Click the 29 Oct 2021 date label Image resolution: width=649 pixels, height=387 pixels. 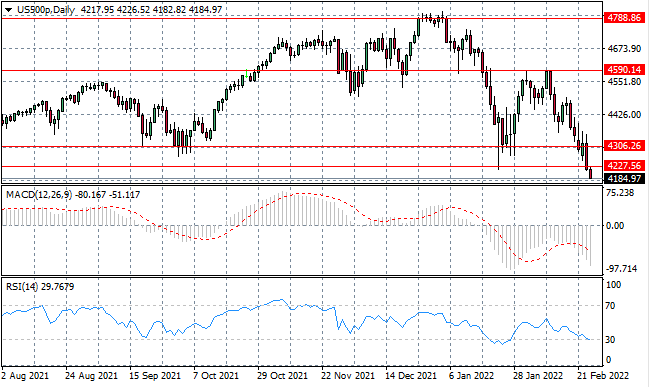coord(283,376)
